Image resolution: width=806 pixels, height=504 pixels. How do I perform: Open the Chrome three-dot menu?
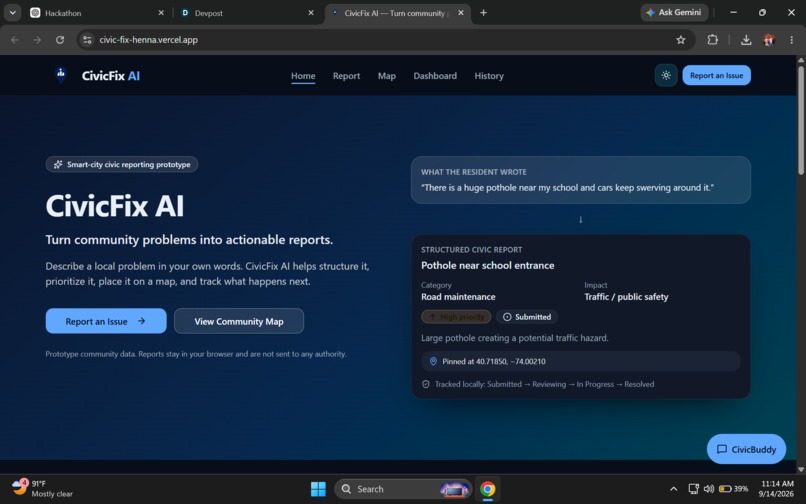tap(791, 40)
